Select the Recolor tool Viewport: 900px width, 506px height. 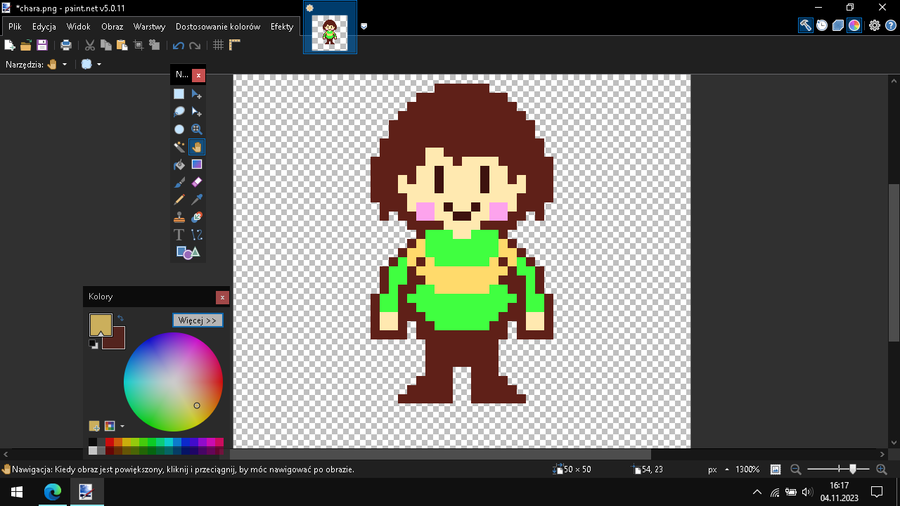[x=197, y=217]
